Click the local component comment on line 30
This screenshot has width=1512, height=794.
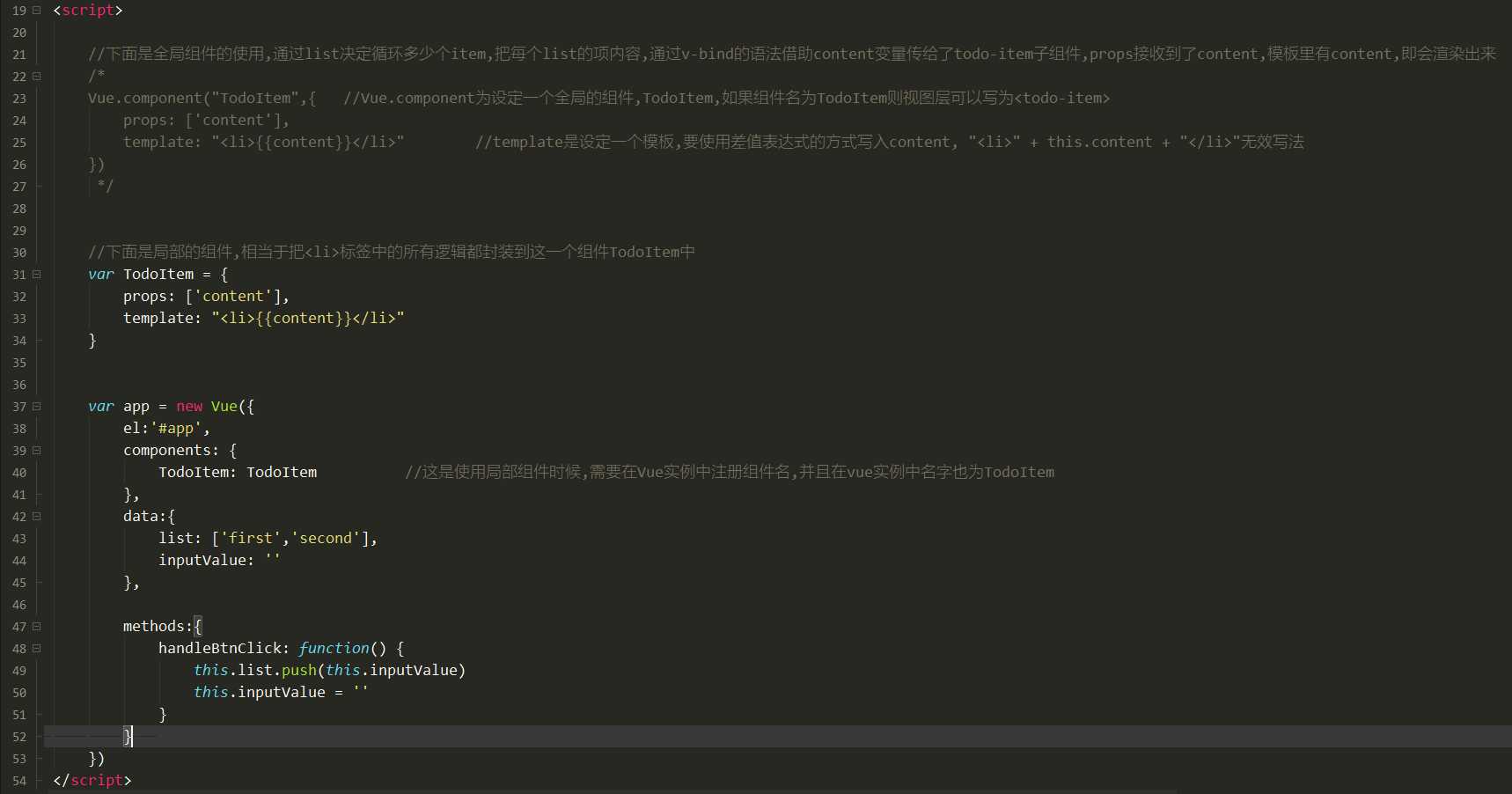tap(392, 253)
